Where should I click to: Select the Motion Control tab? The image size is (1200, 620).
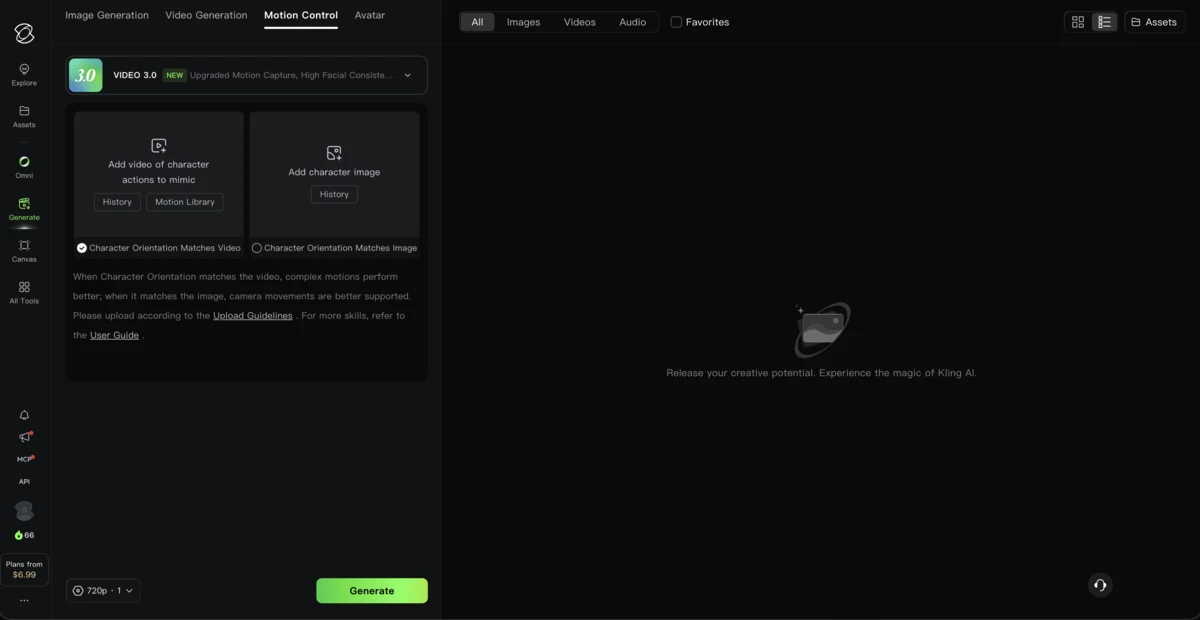click(x=301, y=15)
